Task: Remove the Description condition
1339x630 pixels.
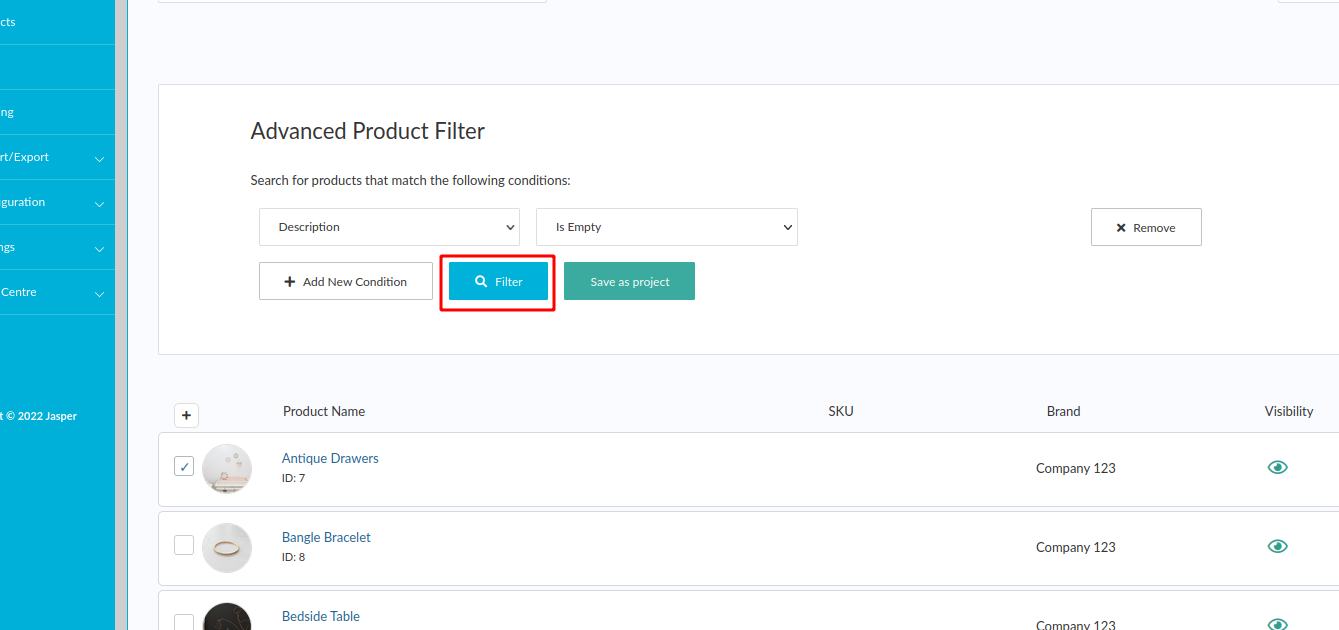Action: 1145,228
